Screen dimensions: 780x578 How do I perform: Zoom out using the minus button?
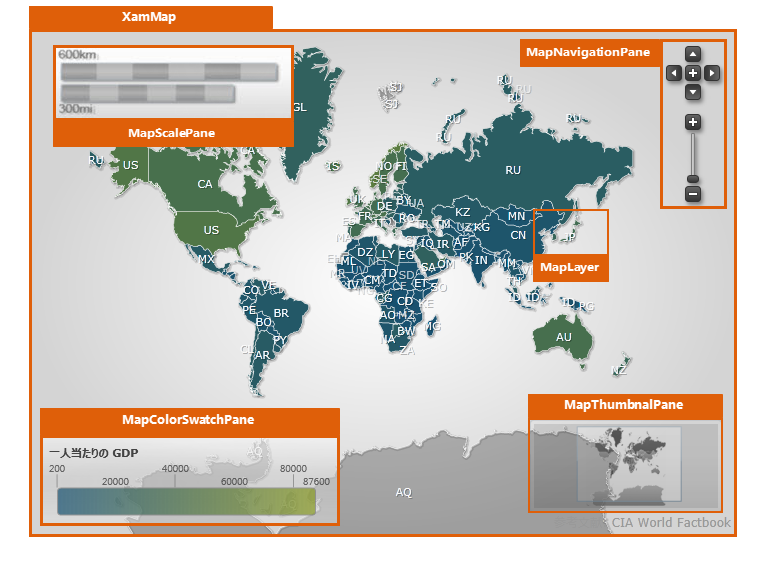693,193
